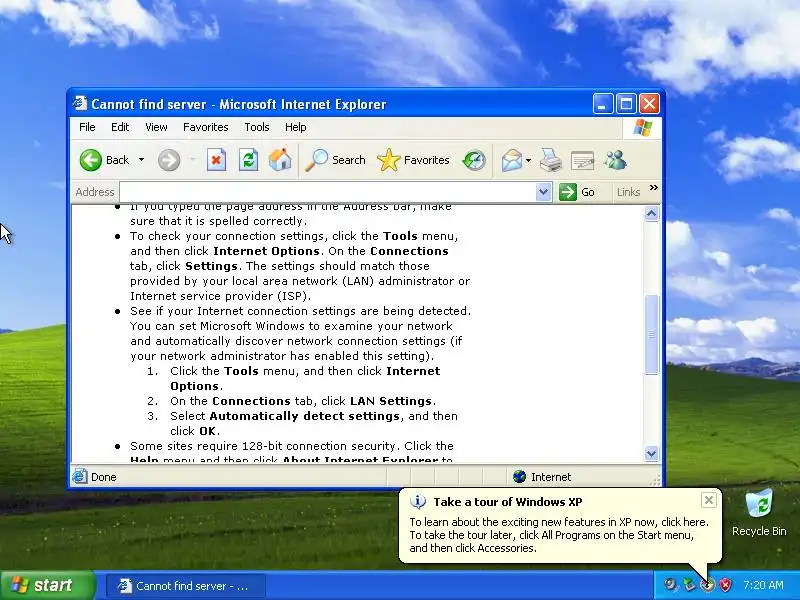Print the page with printer icon
The width and height of the screenshot is (800, 600).
point(551,160)
